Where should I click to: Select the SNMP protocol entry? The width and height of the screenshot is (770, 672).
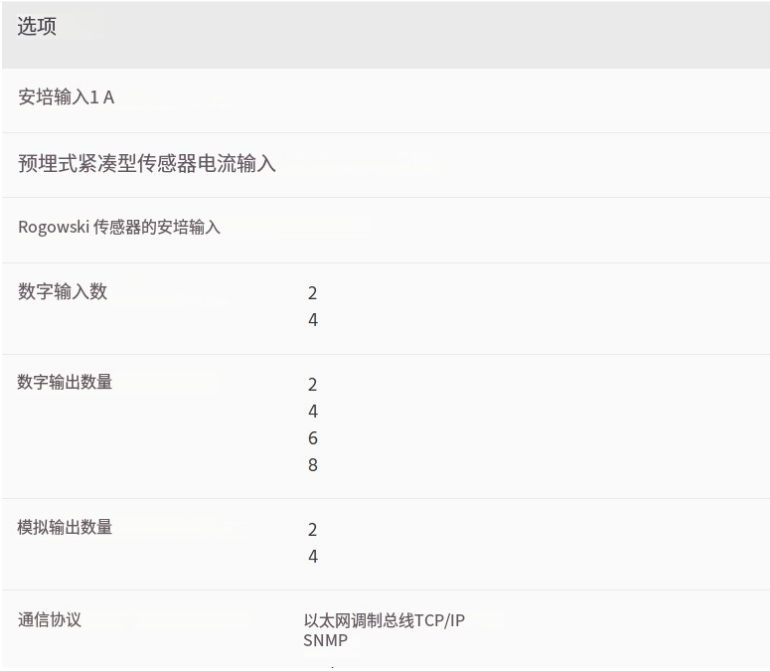click(x=326, y=640)
